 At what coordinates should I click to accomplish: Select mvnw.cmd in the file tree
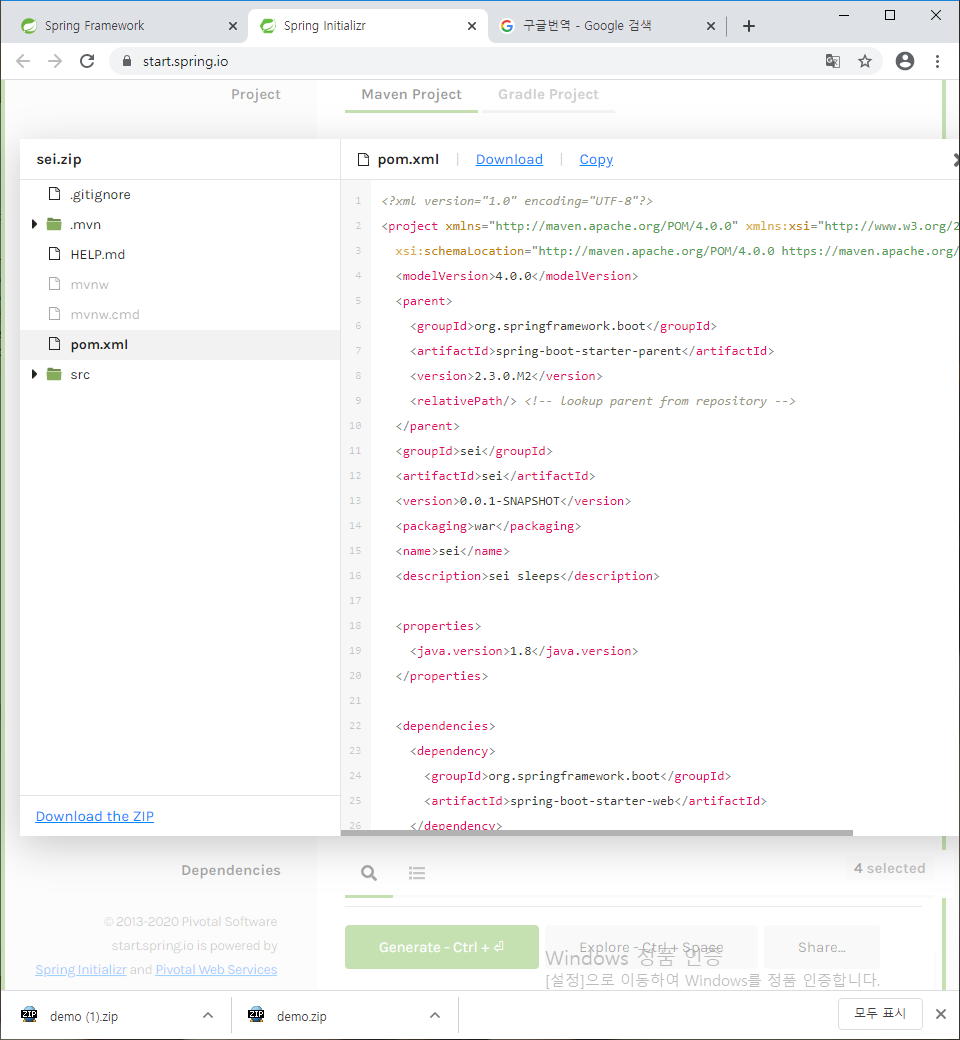(x=180, y=314)
